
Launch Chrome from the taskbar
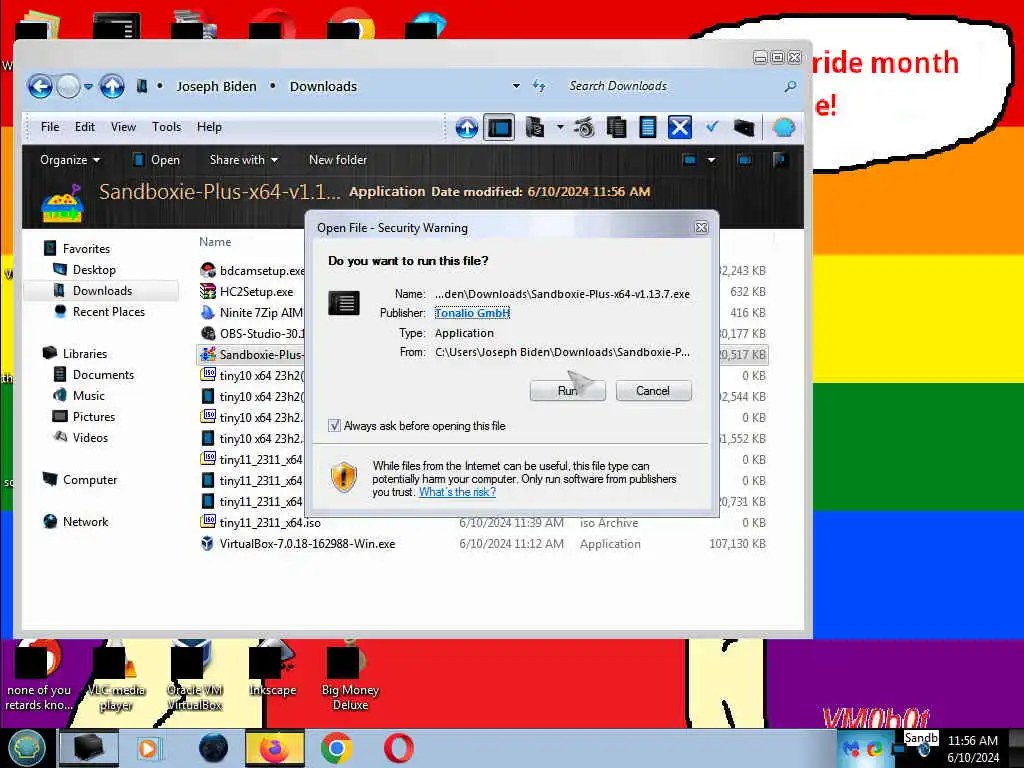pyautogui.click(x=337, y=748)
